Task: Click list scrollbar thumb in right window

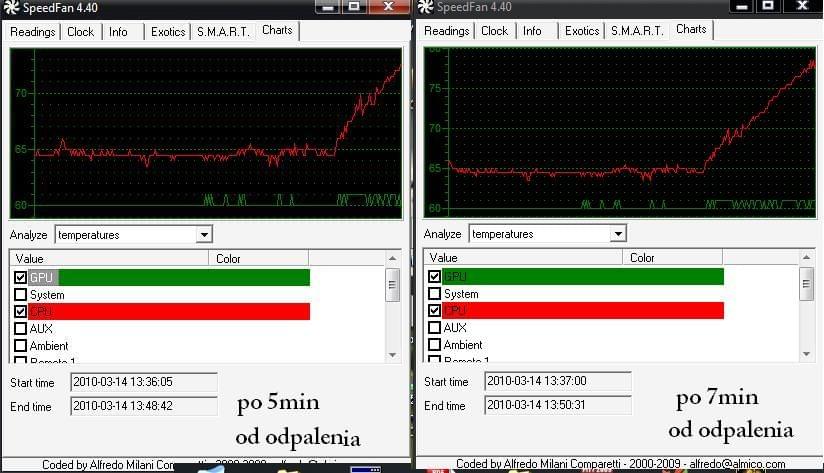Action: coord(807,284)
